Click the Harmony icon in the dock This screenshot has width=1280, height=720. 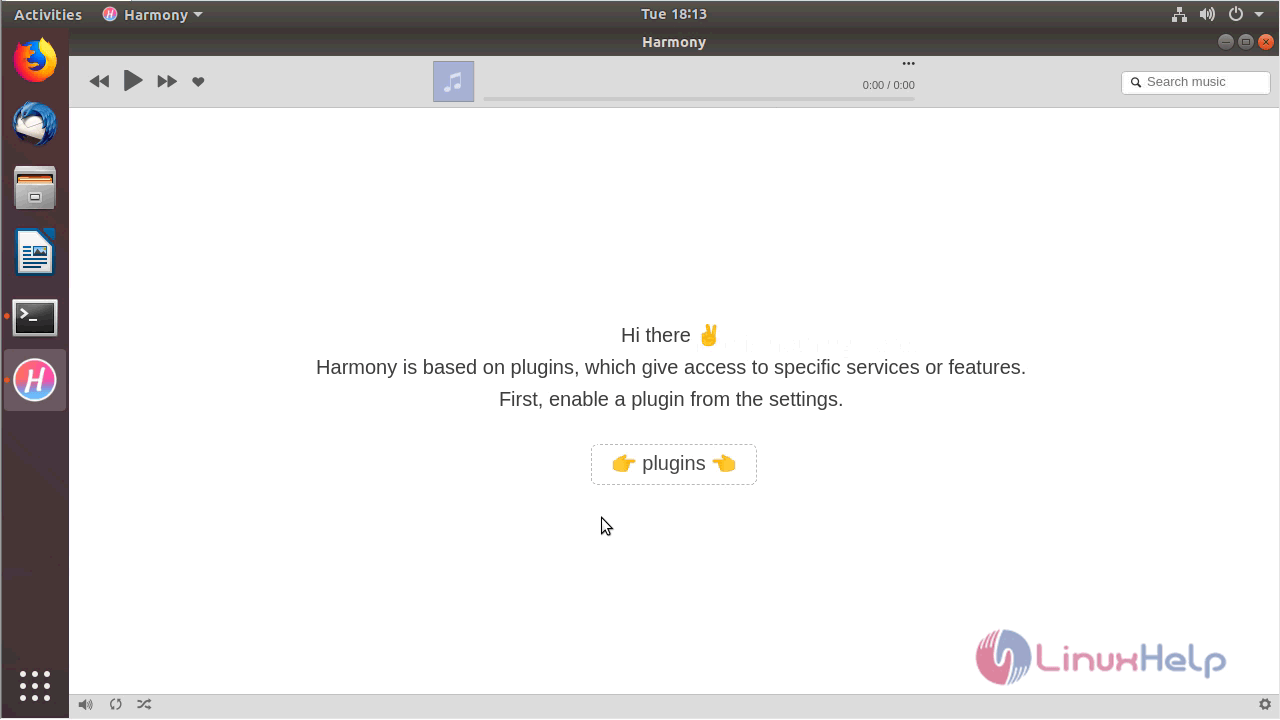click(x=35, y=380)
